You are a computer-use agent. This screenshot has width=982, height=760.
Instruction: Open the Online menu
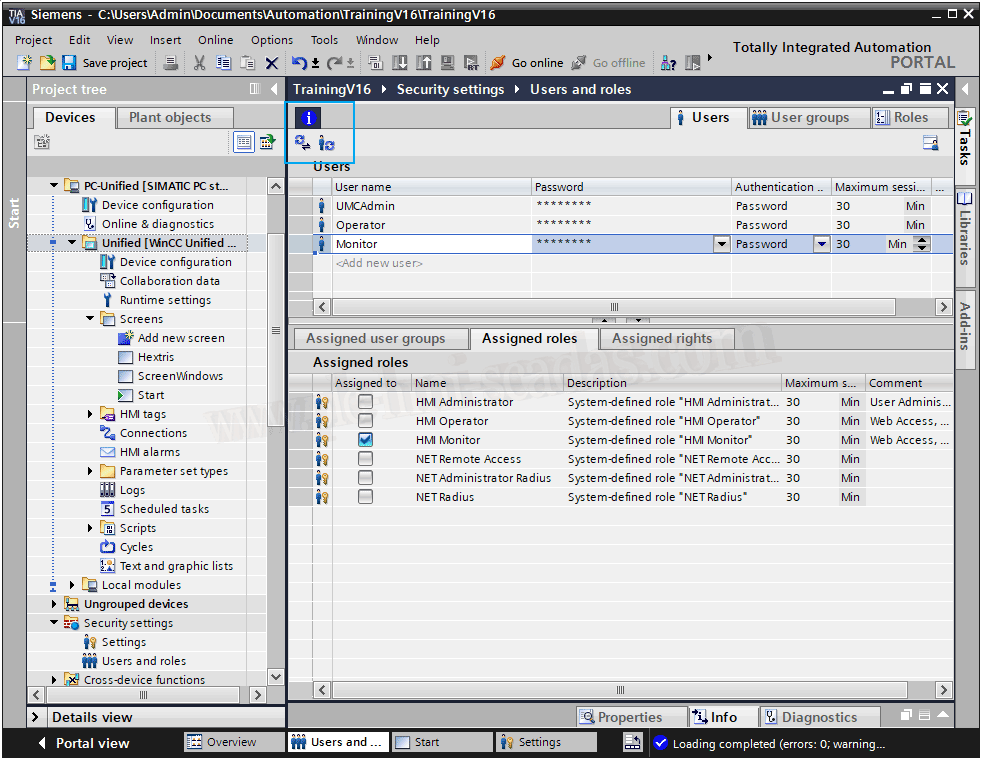pyautogui.click(x=215, y=40)
